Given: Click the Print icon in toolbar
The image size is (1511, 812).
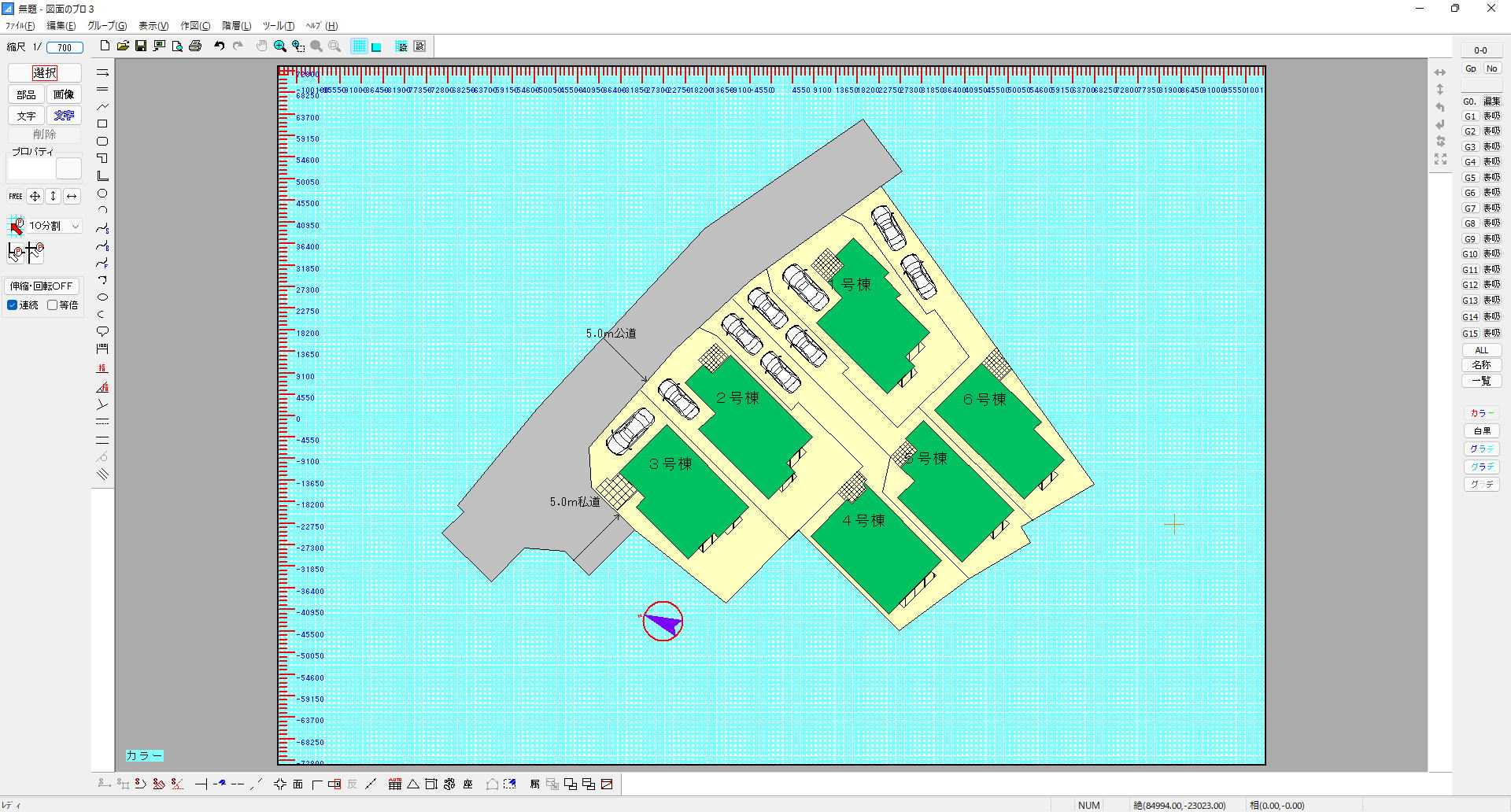Looking at the screenshot, I should coord(195,46).
